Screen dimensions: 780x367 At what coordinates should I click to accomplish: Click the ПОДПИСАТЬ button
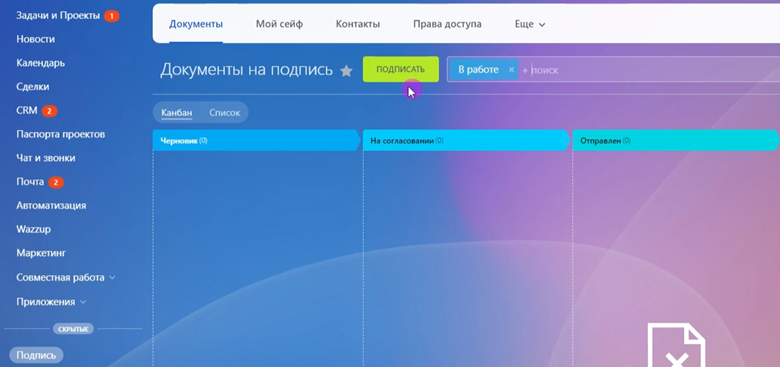[400, 70]
